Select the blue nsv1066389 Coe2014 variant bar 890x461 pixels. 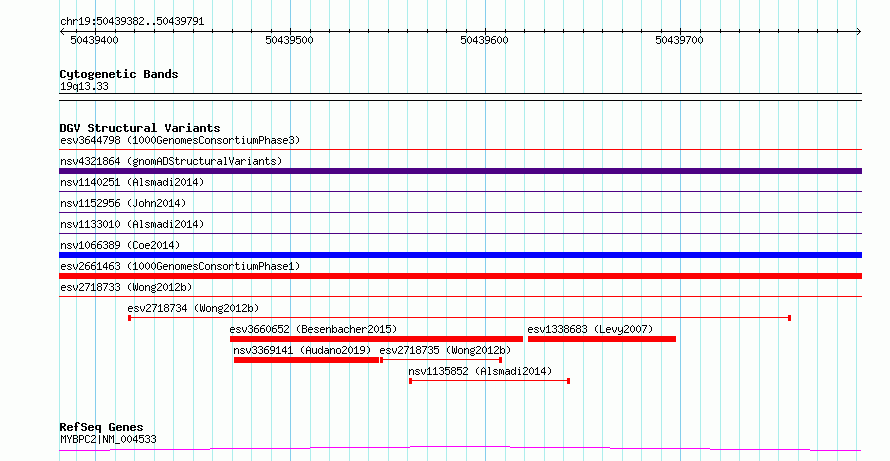[x=460, y=255]
